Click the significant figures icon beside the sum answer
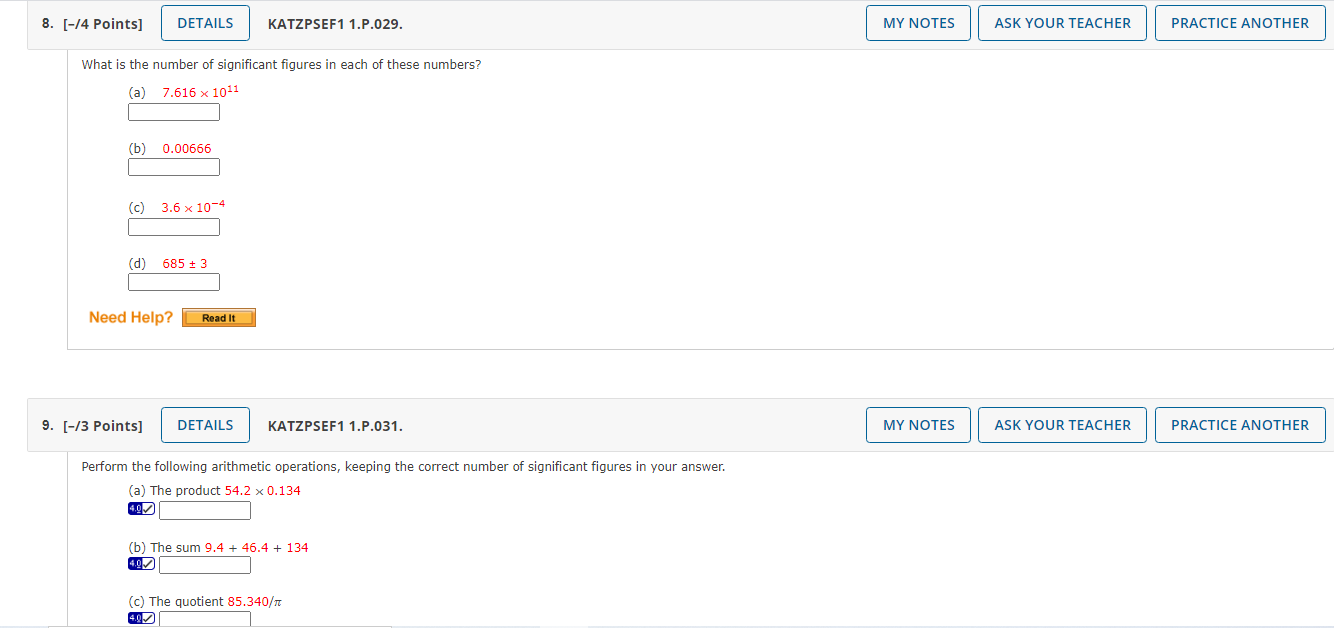The width and height of the screenshot is (1334, 628). [141, 564]
